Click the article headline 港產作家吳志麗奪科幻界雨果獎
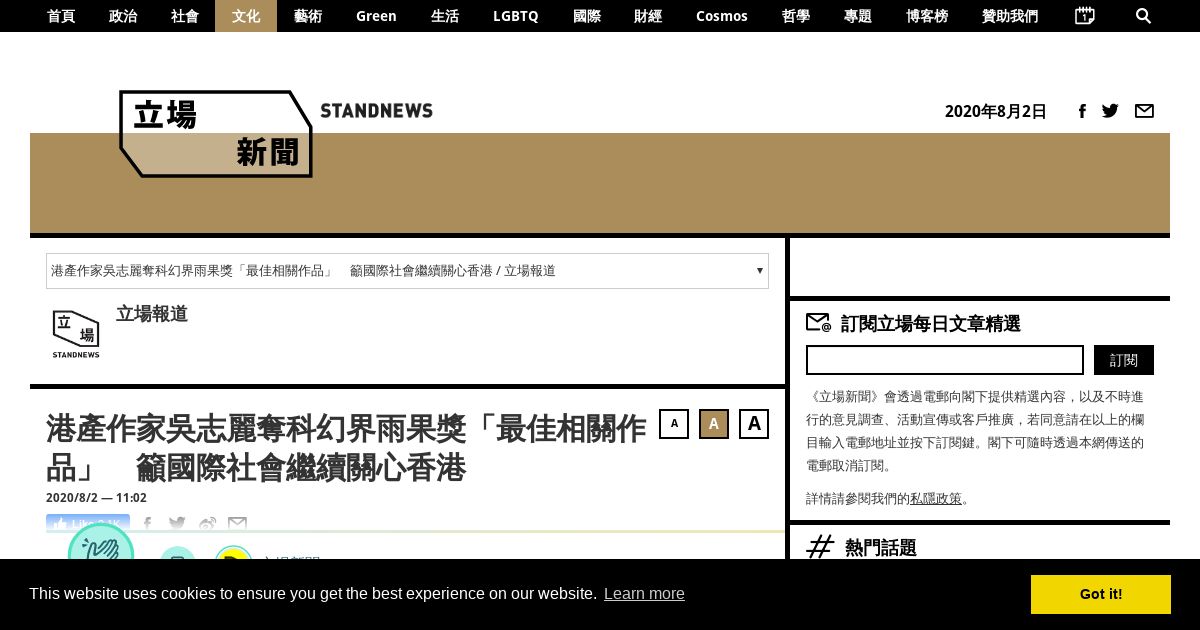This screenshot has height=630, width=1200. pyautogui.click(x=346, y=448)
